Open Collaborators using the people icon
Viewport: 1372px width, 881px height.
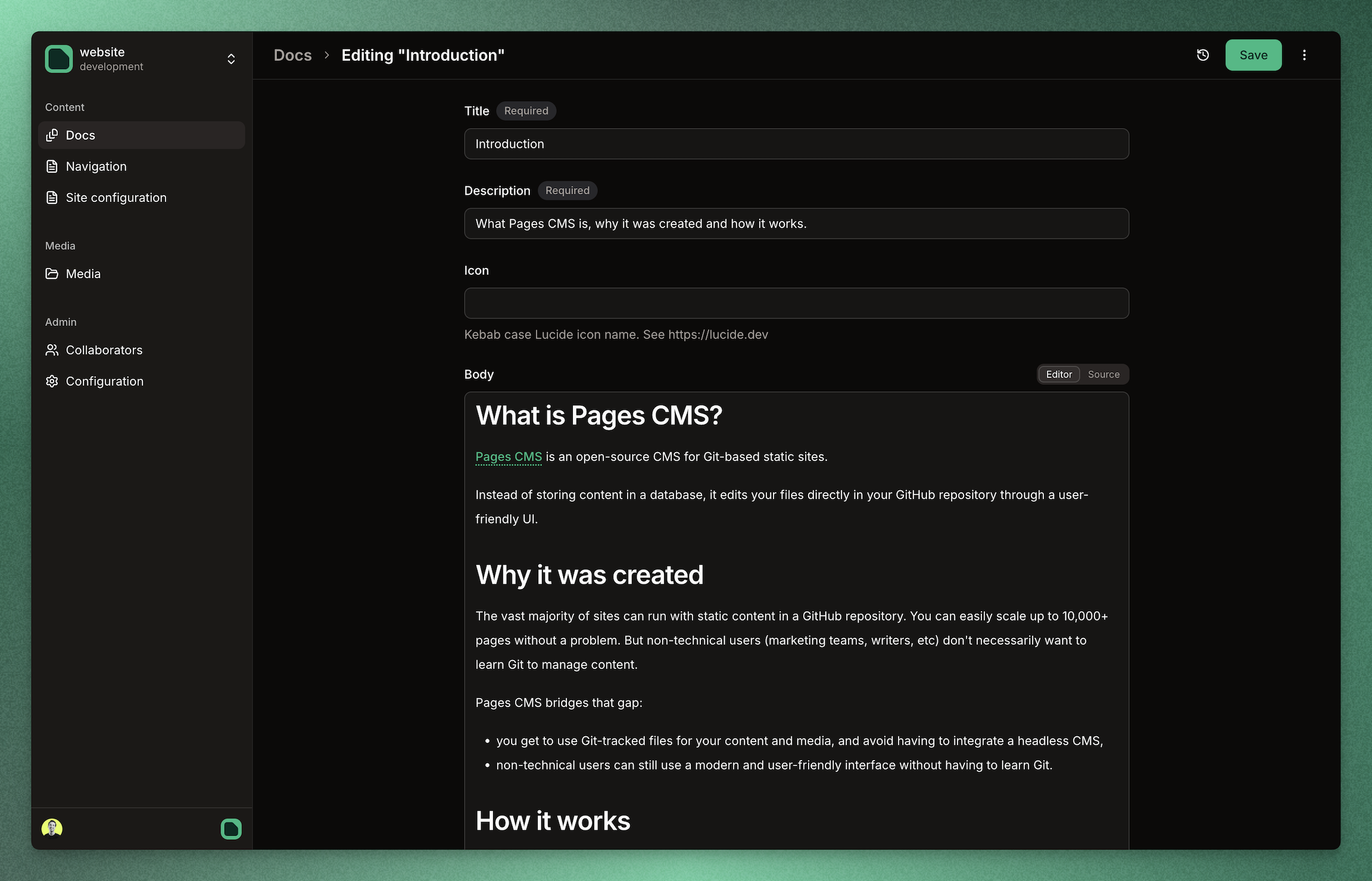coord(52,350)
